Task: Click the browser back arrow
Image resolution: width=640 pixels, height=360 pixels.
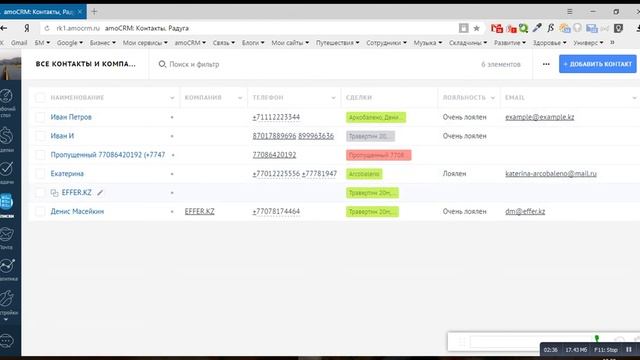Action: coord(4,28)
